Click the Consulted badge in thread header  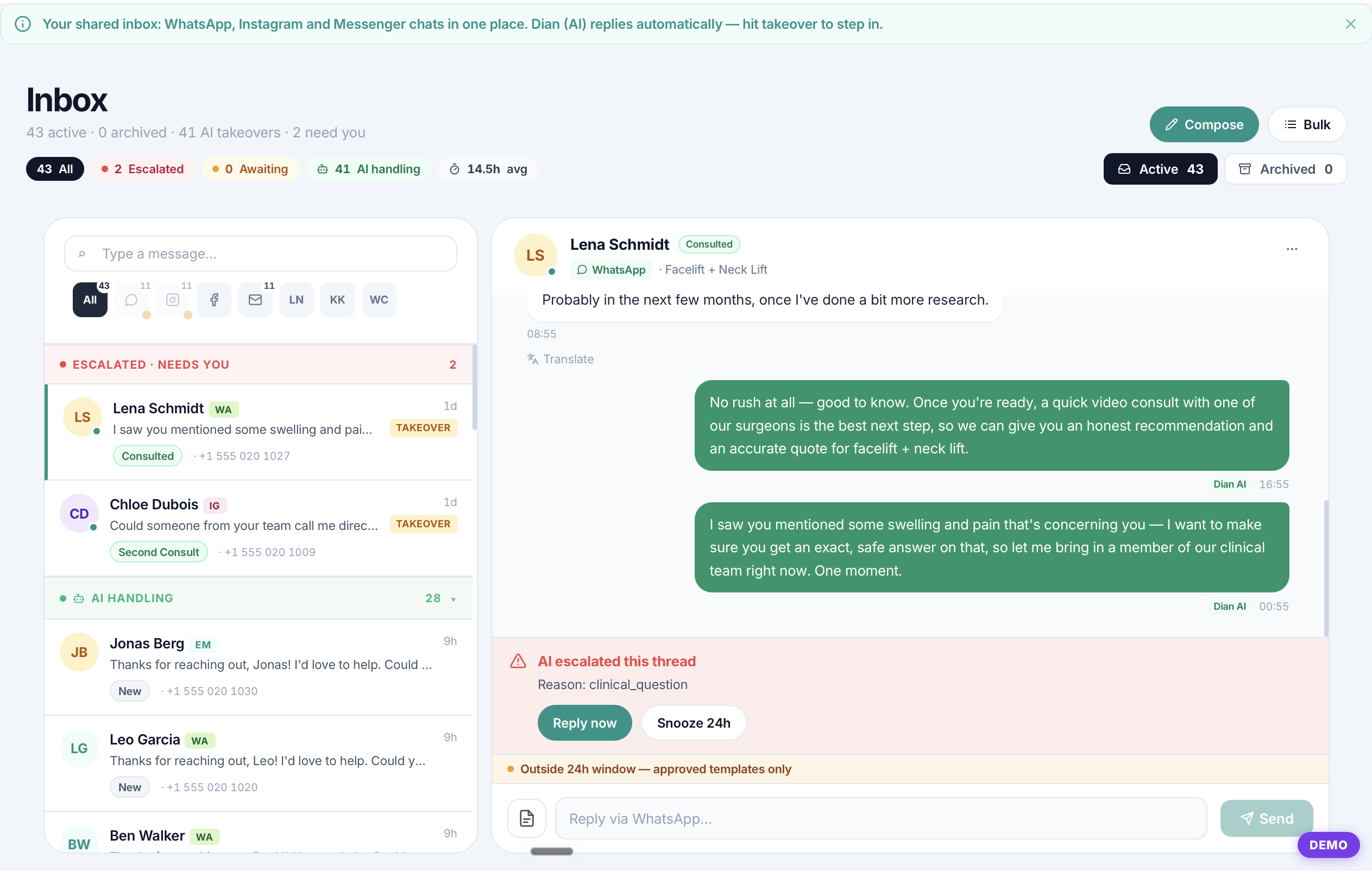(709, 244)
